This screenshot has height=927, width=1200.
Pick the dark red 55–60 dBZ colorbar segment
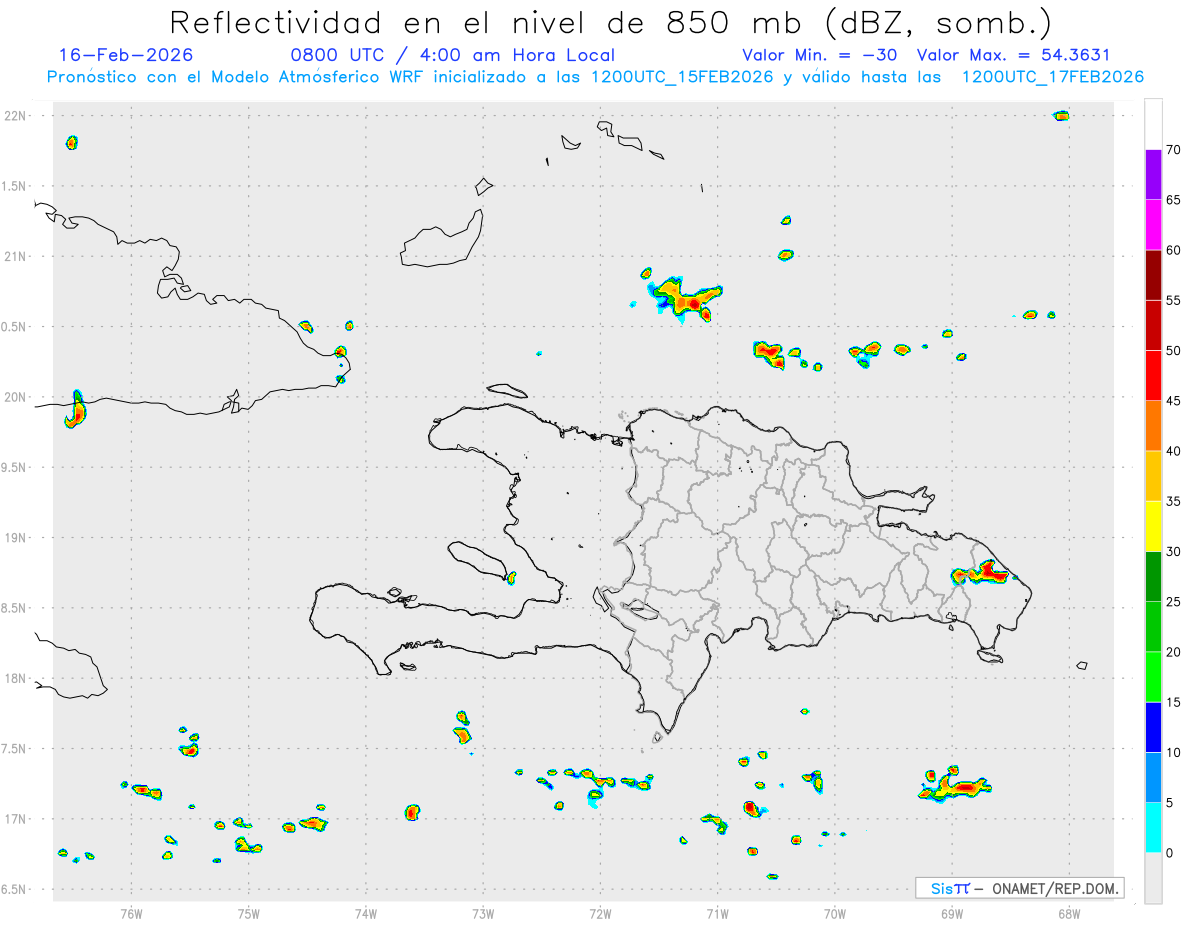coord(1153,275)
